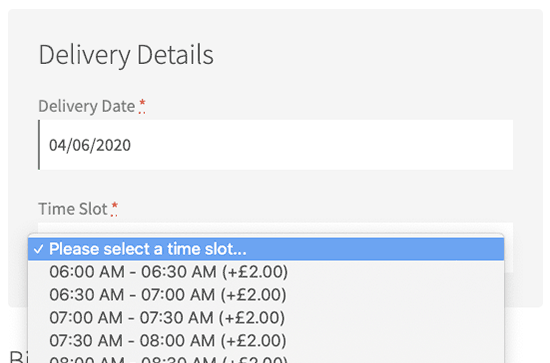Choose the 06:30 AM - 07:00 AM slot

[266, 295]
